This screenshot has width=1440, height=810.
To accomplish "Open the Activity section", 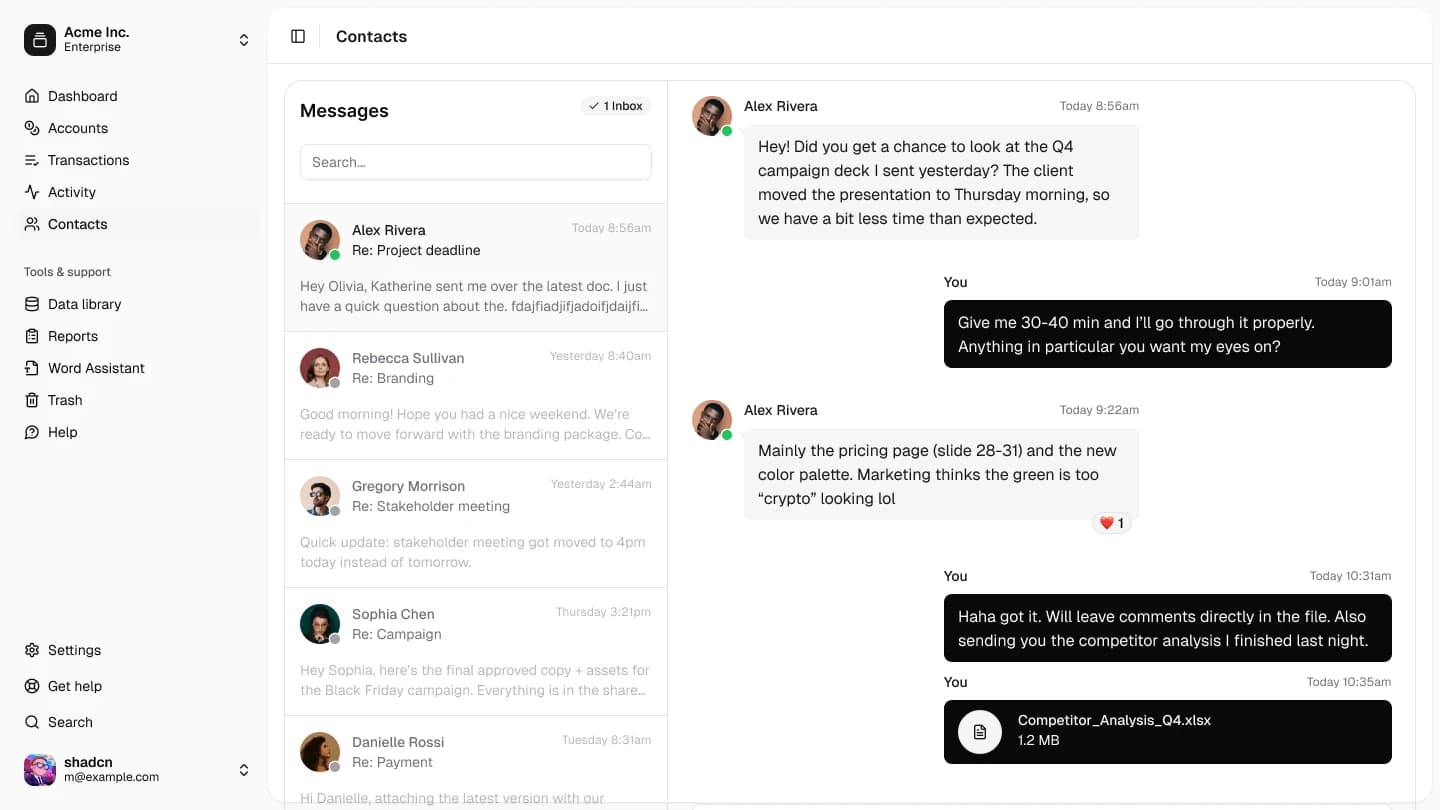I will coord(72,192).
